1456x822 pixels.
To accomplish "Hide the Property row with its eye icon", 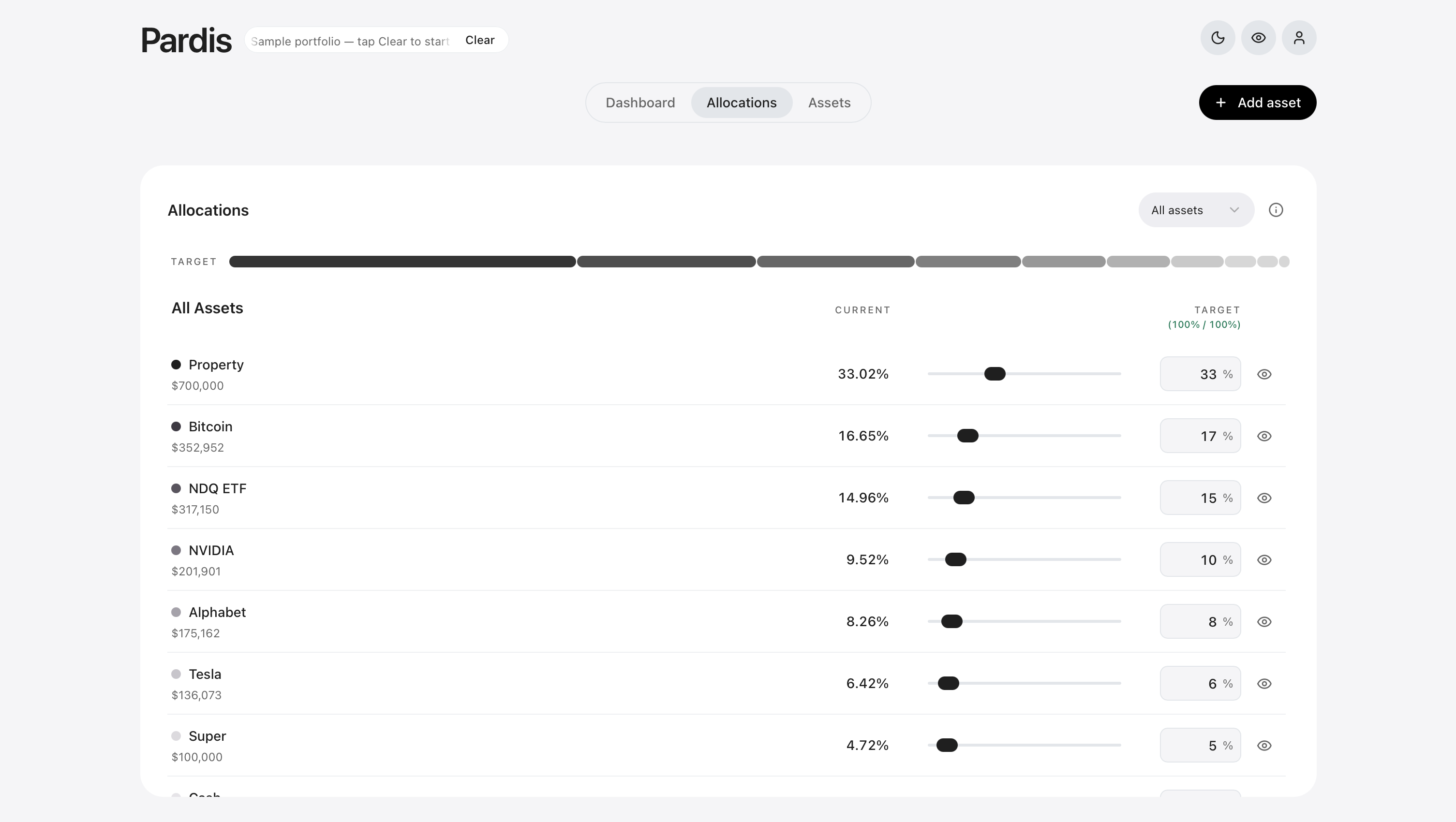I will point(1264,374).
